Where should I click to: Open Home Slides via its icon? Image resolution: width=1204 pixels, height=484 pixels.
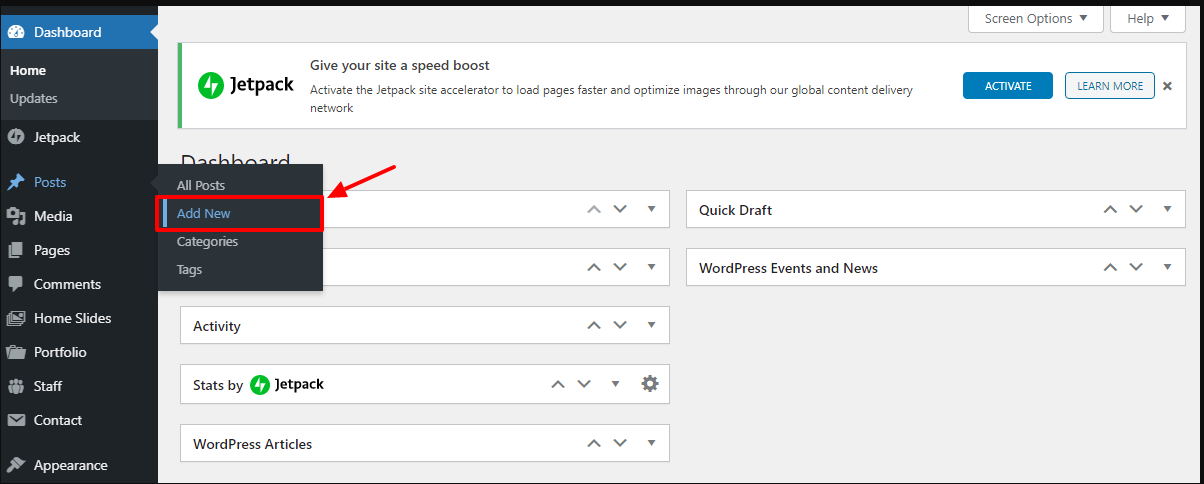16,318
